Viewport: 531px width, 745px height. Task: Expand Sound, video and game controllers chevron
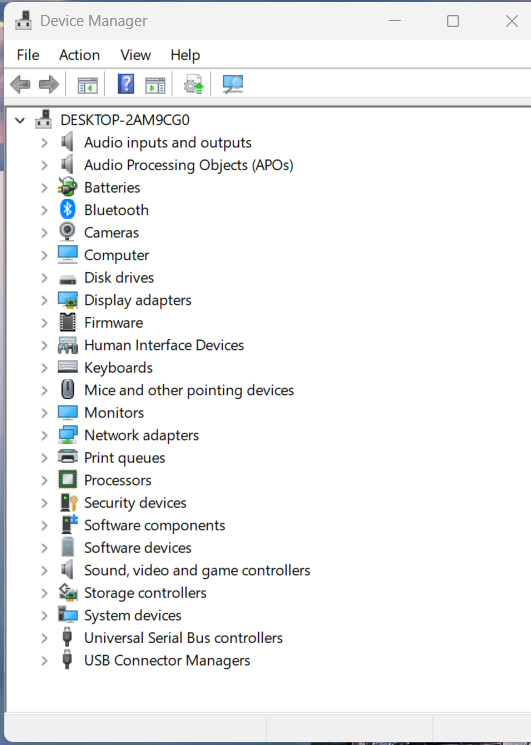click(44, 570)
